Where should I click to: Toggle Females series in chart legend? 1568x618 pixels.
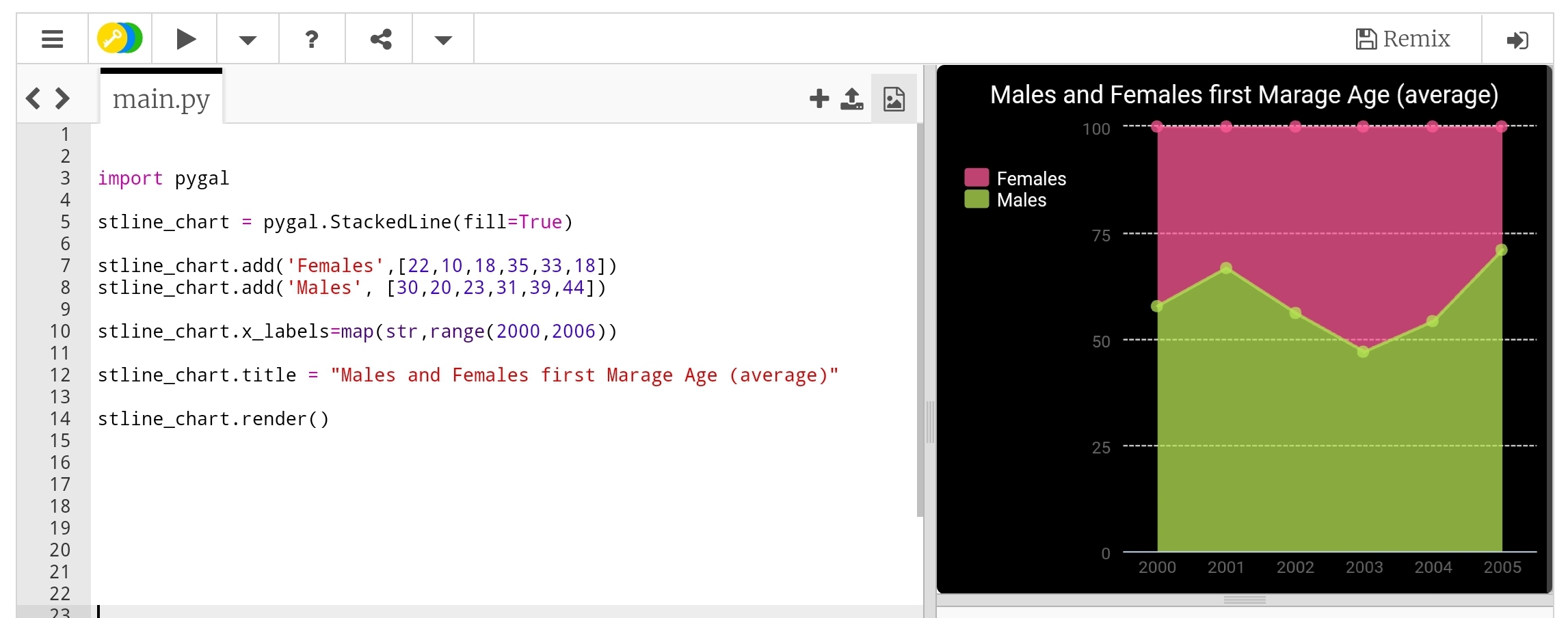tap(1031, 178)
